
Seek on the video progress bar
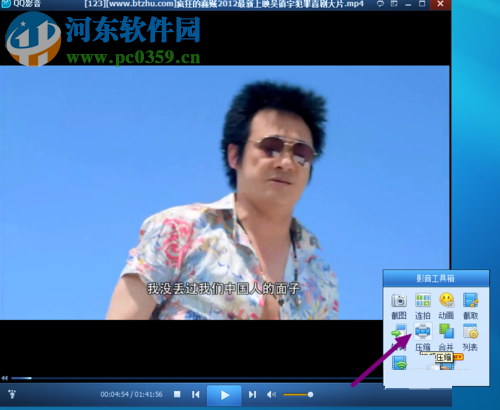197,378
